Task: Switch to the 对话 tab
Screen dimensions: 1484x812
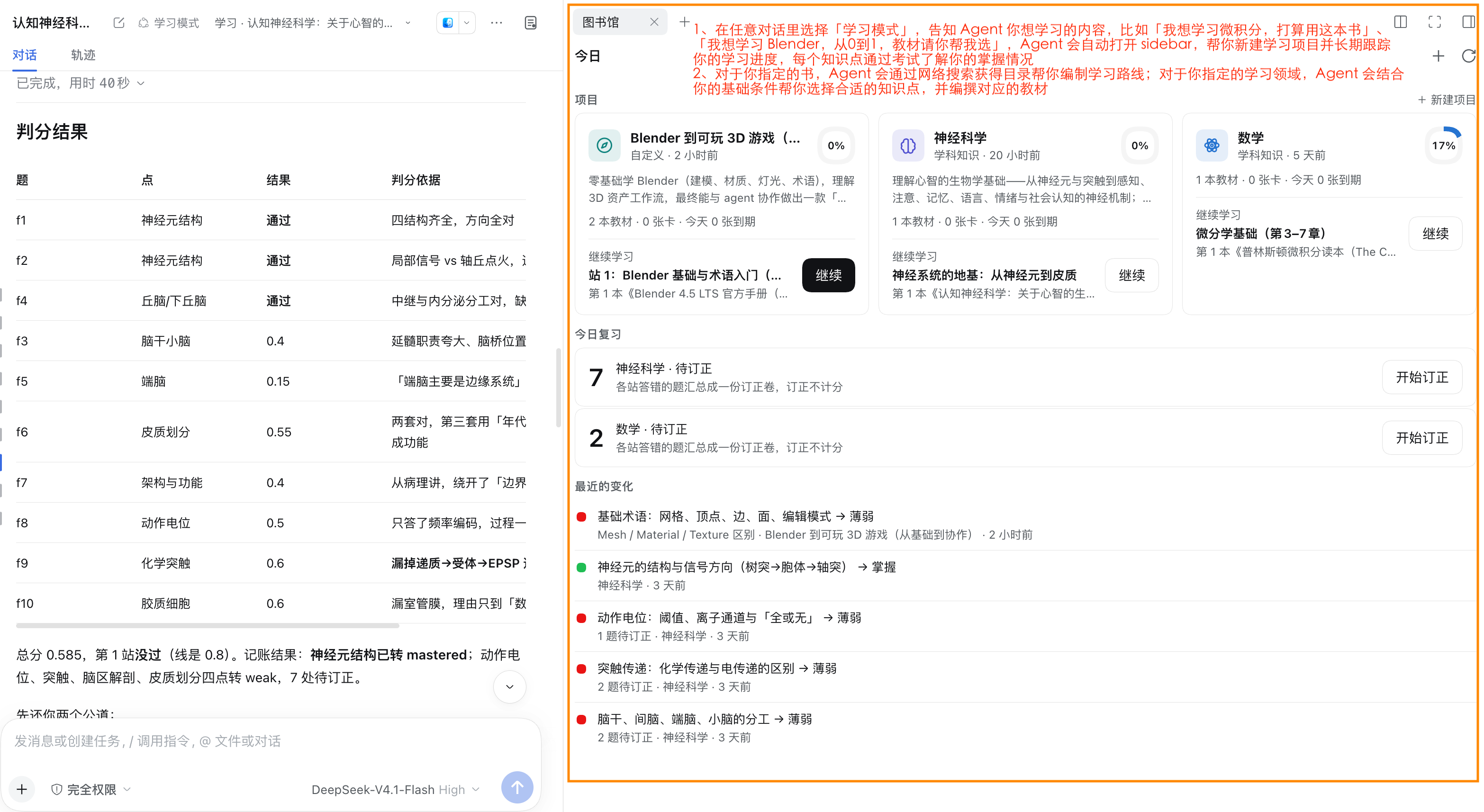Action: (x=25, y=54)
